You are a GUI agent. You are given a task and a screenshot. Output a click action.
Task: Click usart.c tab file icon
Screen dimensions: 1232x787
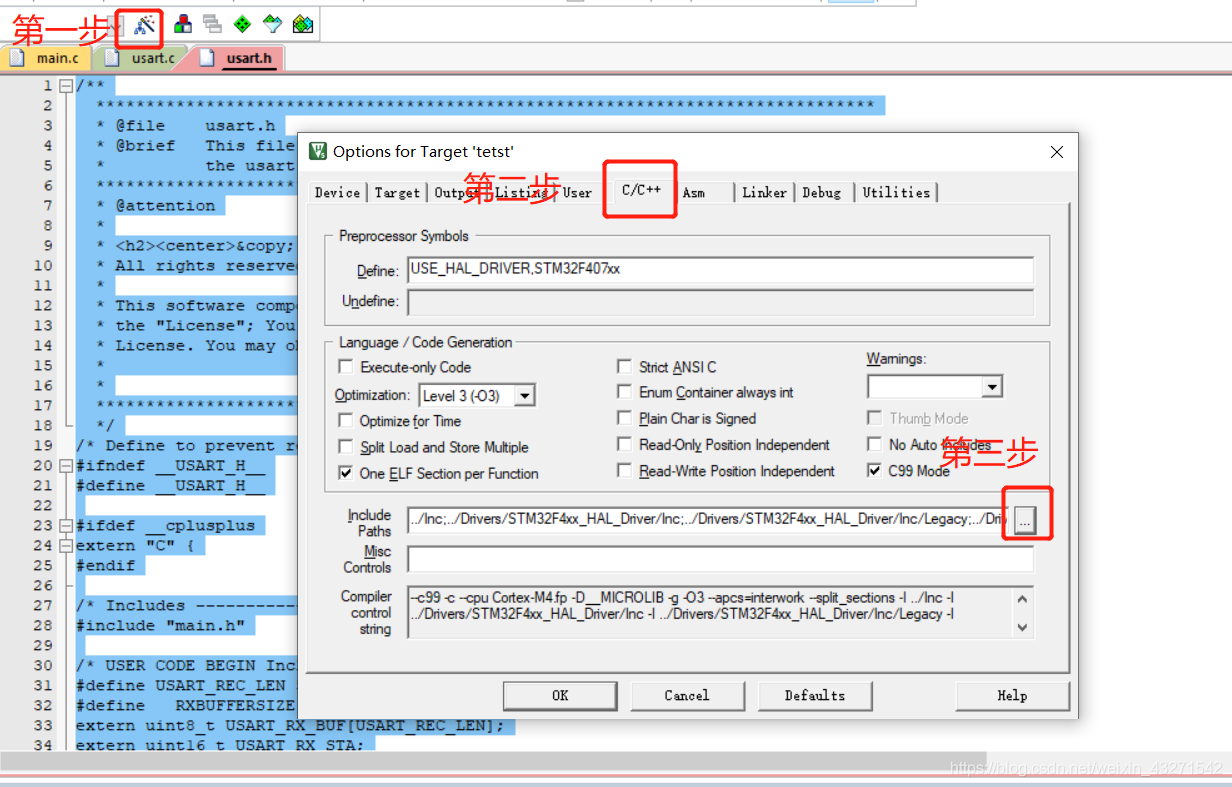pos(113,58)
